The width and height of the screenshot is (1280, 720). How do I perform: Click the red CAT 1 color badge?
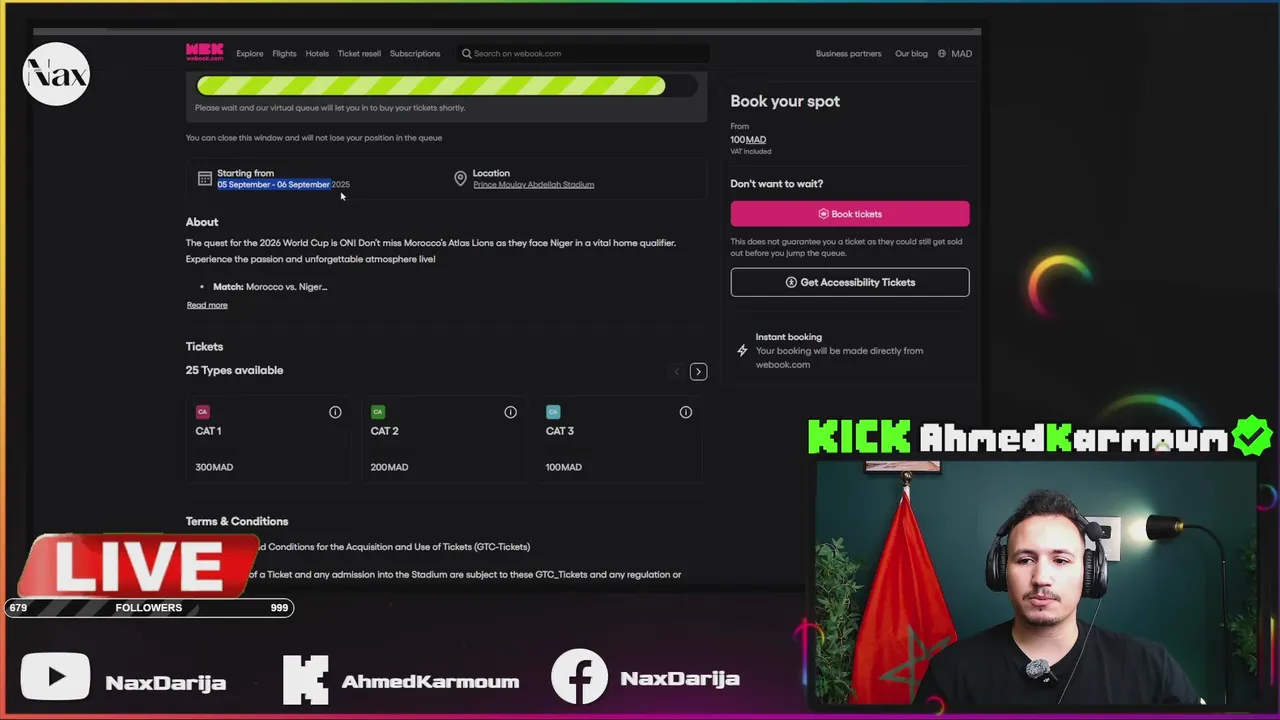click(x=202, y=412)
